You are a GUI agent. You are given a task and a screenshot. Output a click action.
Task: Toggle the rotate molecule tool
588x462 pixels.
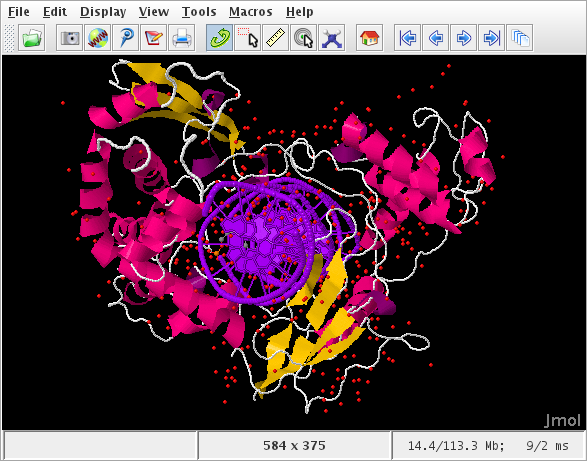[219, 38]
